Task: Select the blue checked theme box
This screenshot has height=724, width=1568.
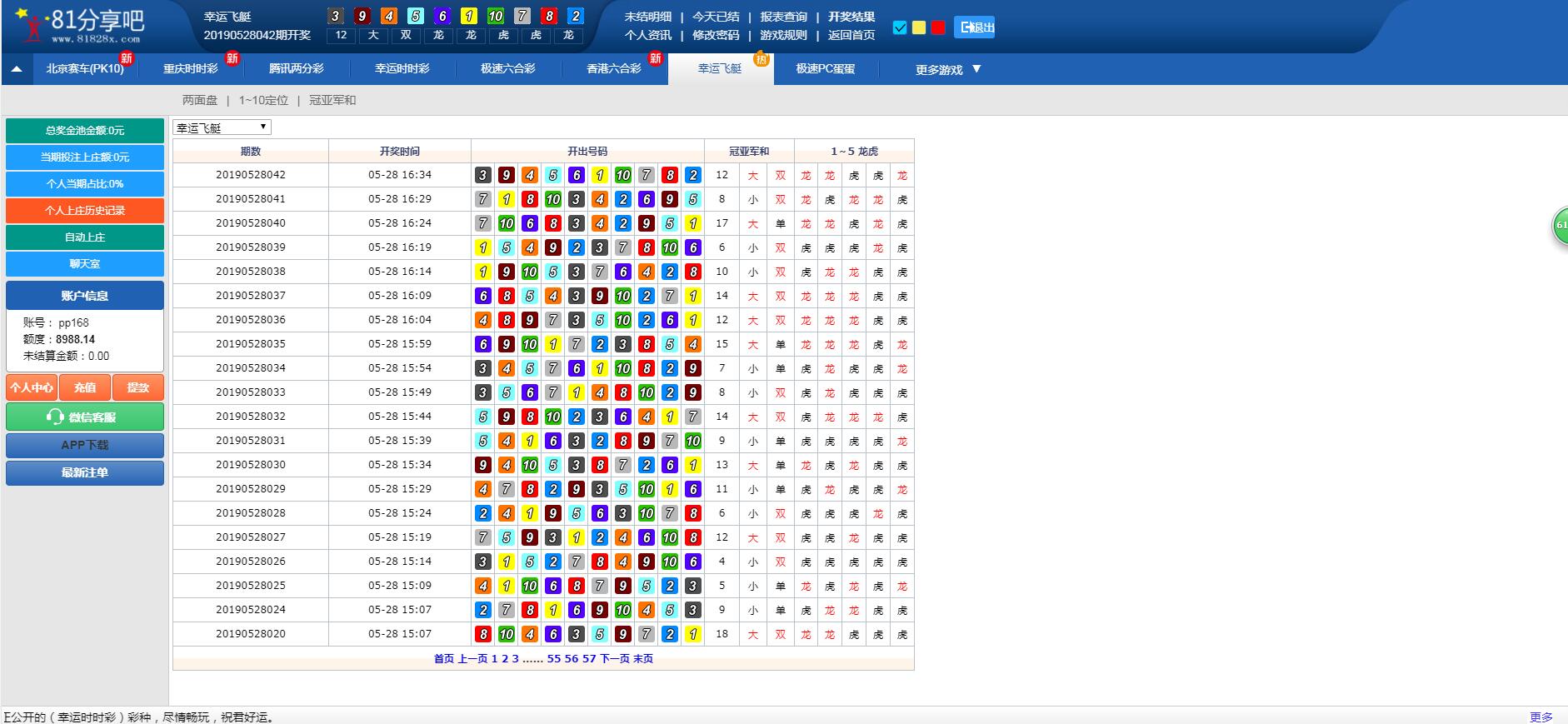Action: (899, 27)
